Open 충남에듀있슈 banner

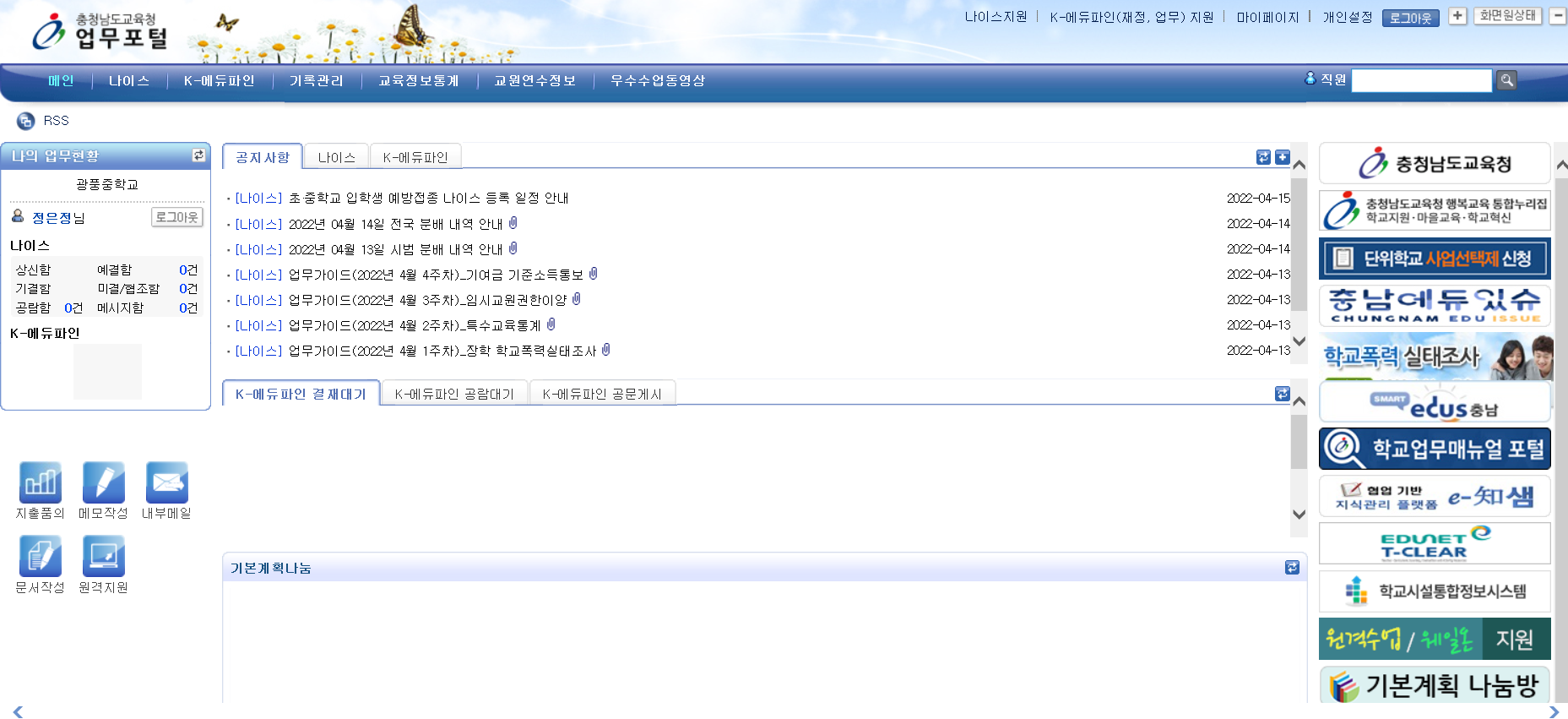1435,305
